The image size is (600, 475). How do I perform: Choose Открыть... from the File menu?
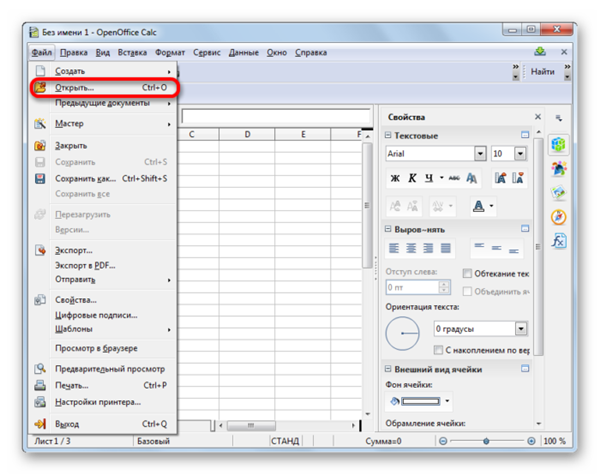click(x=102, y=87)
